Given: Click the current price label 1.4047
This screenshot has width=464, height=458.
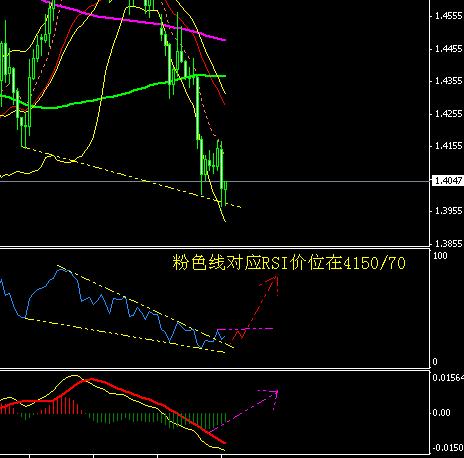Looking at the screenshot, I should tap(448, 181).
